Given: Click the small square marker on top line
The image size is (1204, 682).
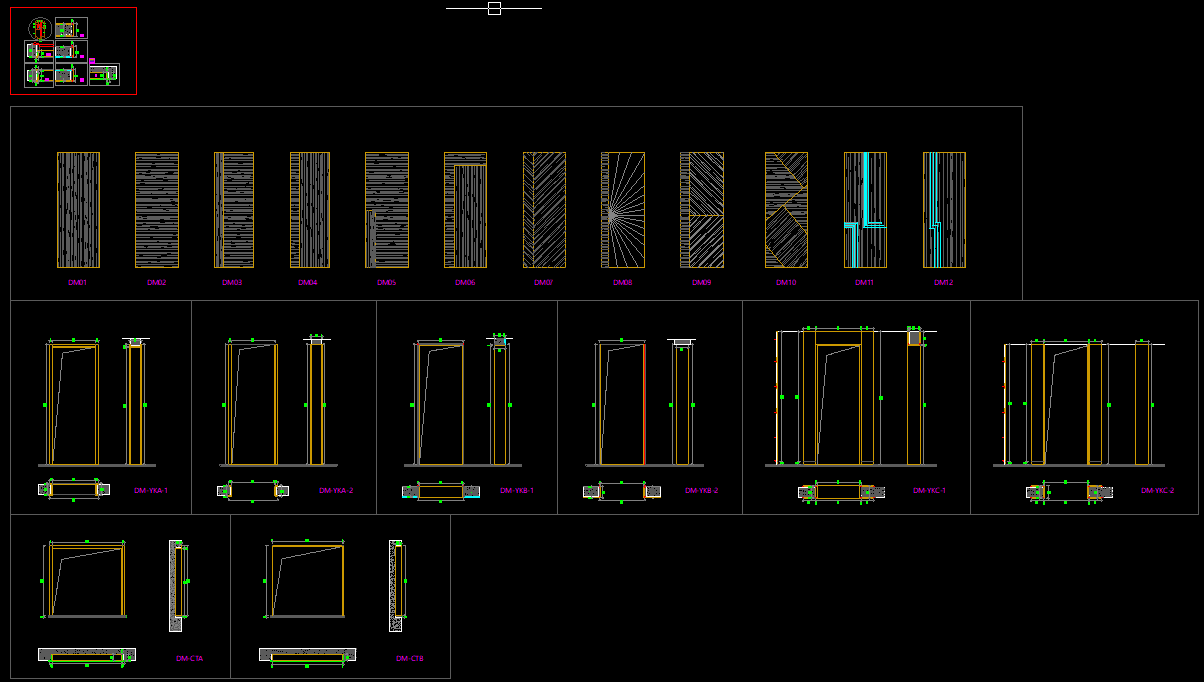Looking at the screenshot, I should [494, 8].
